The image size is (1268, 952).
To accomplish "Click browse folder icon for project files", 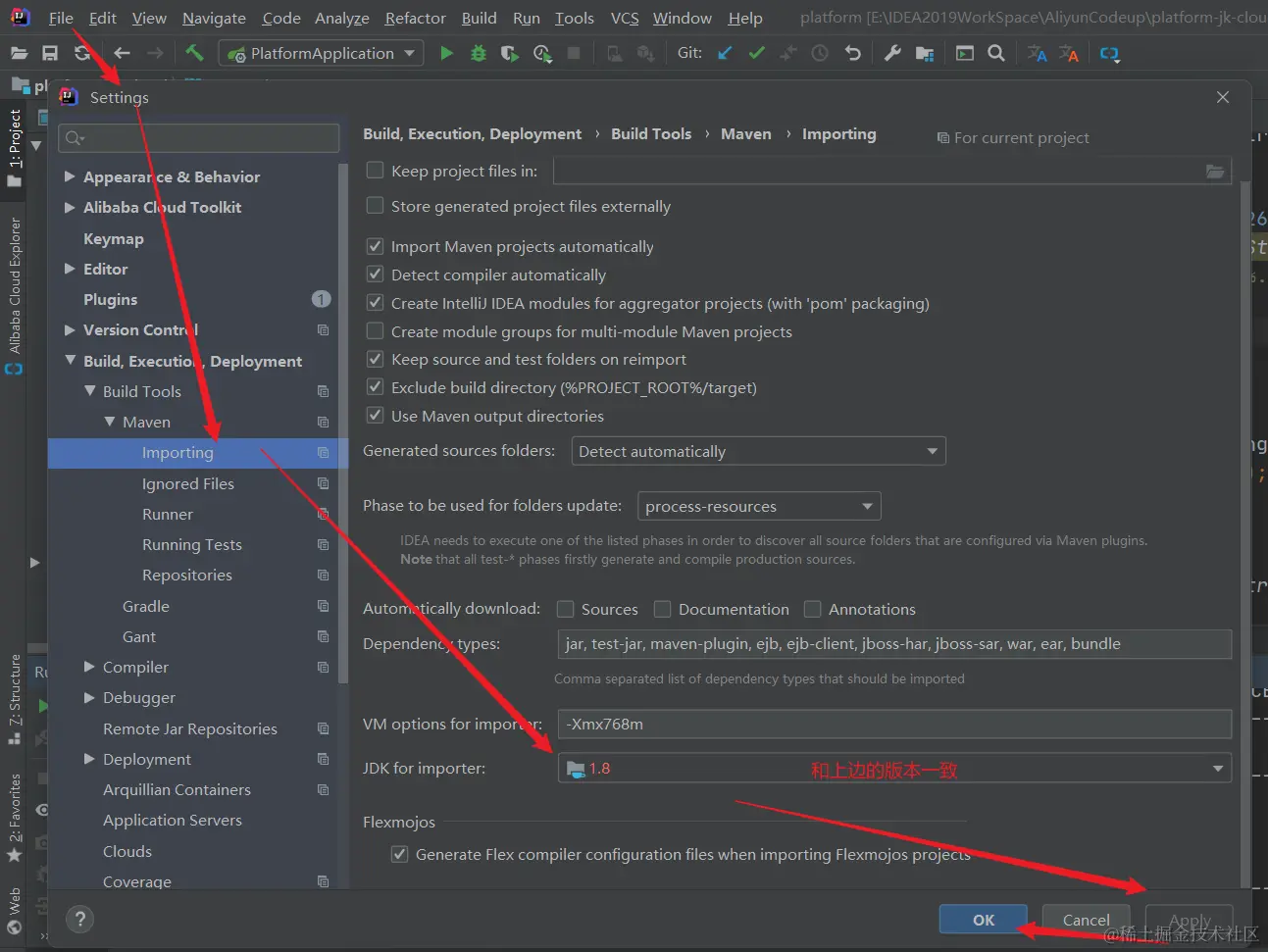I will click(x=1215, y=172).
